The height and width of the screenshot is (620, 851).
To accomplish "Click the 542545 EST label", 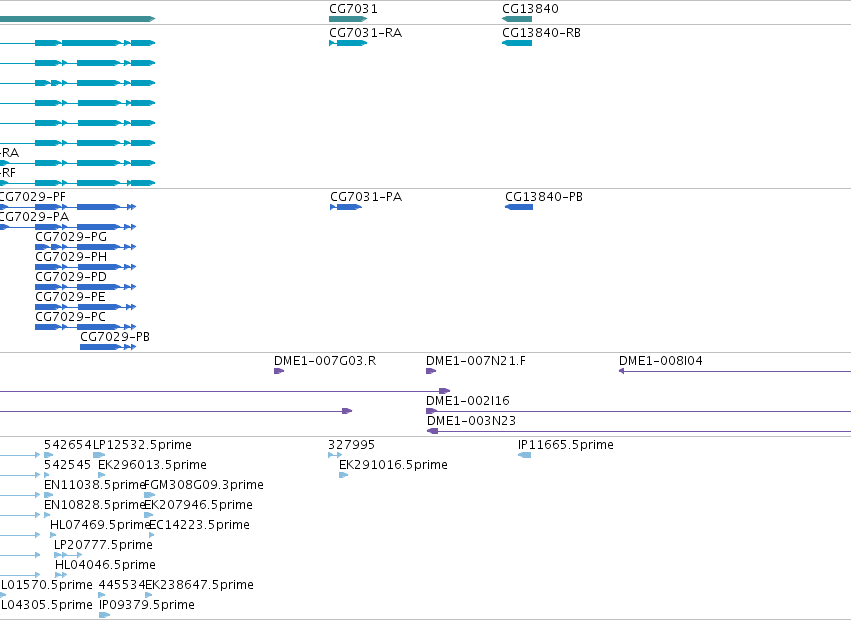I will [x=67, y=465].
